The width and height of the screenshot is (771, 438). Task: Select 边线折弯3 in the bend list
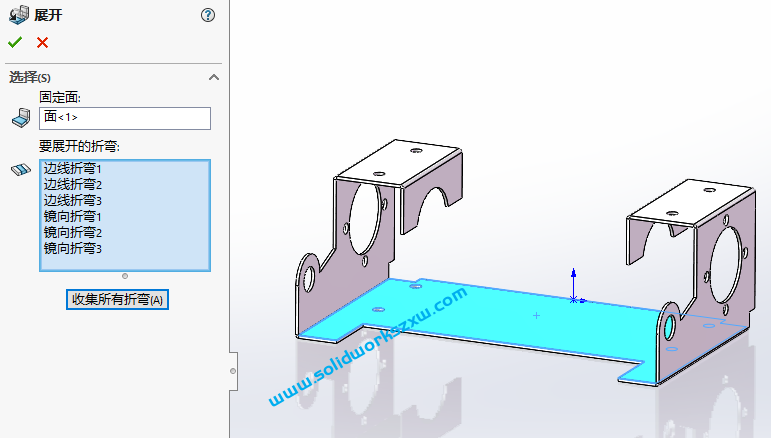(x=73, y=201)
